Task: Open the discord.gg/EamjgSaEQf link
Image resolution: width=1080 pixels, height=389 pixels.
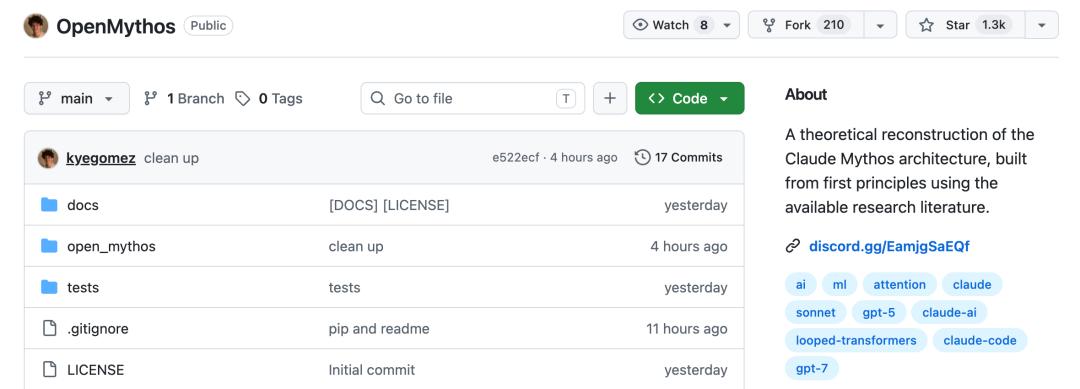Action: (889, 246)
